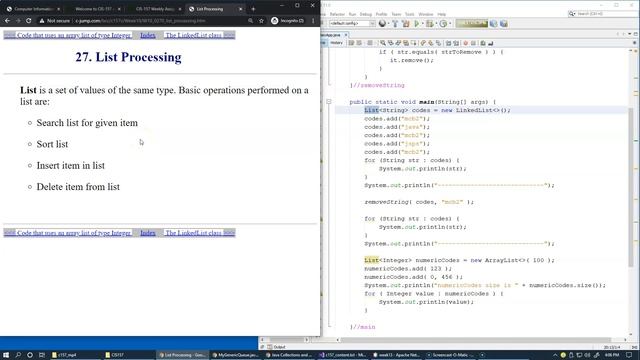
Task: Click Chrome's forward navigation arrow
Action: pyautogui.click(x=18, y=21)
